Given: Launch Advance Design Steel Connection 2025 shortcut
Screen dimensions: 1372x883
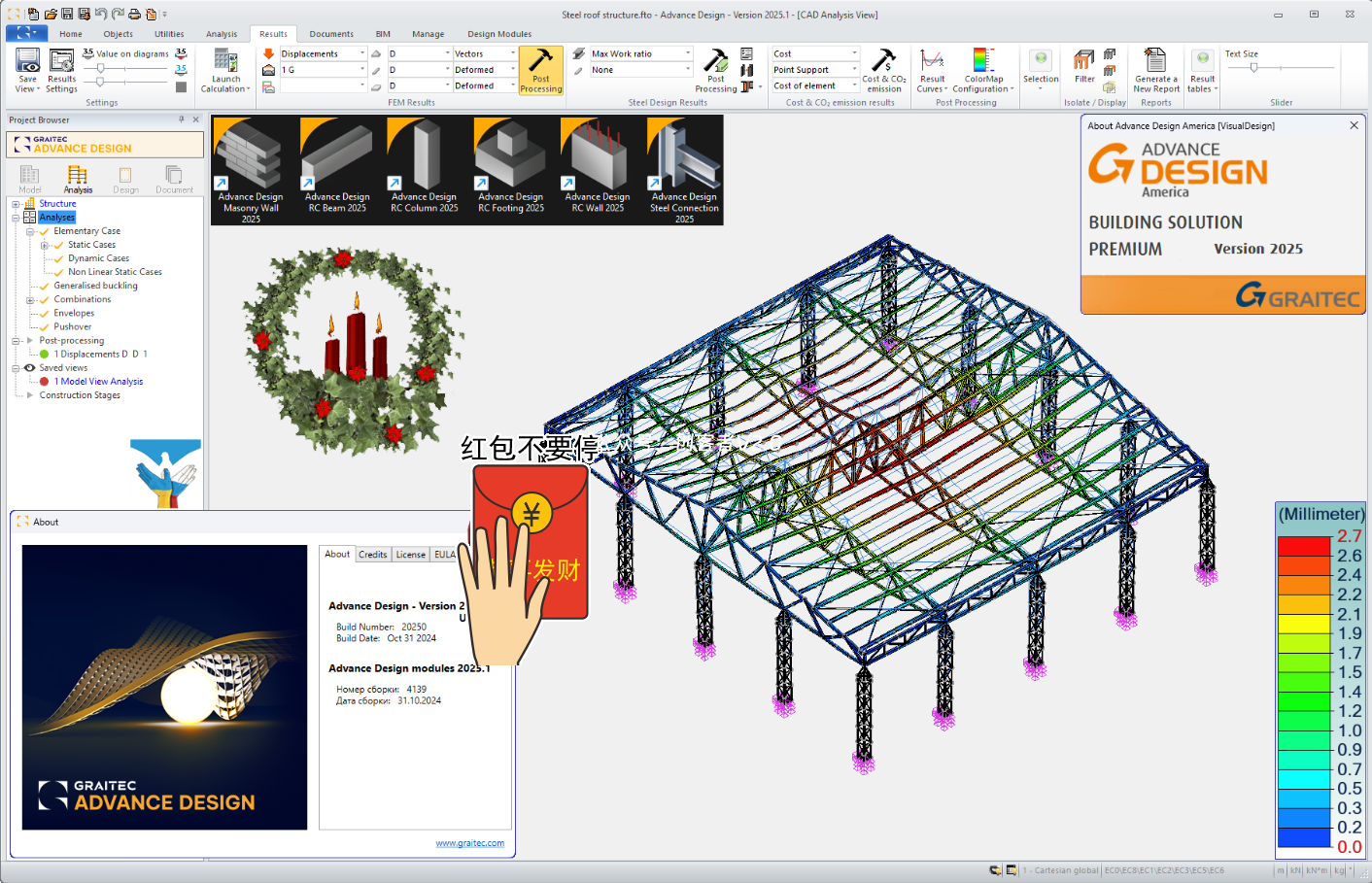Looking at the screenshot, I should point(684,170).
